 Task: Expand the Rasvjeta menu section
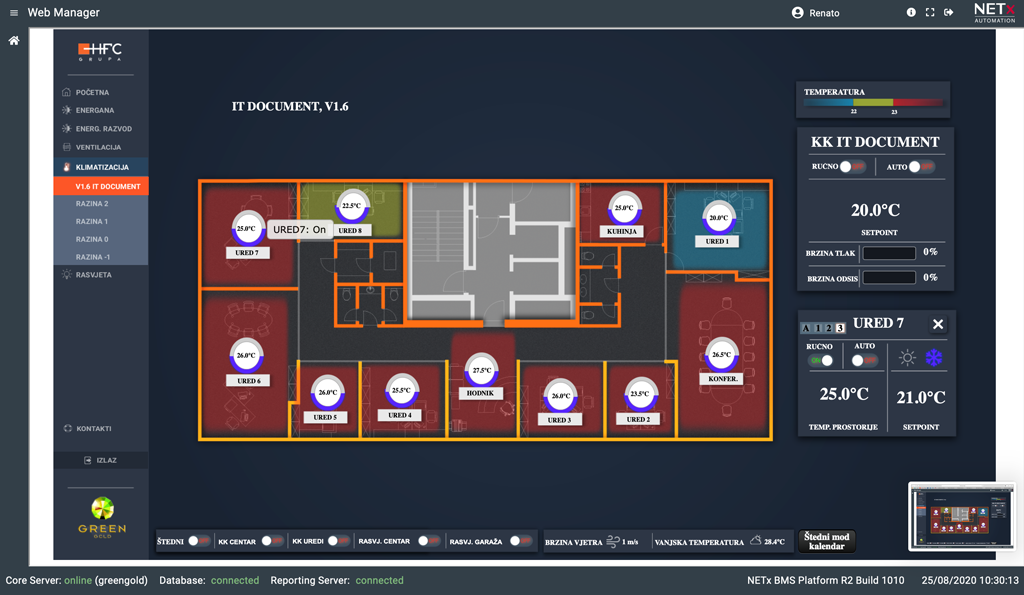click(93, 274)
